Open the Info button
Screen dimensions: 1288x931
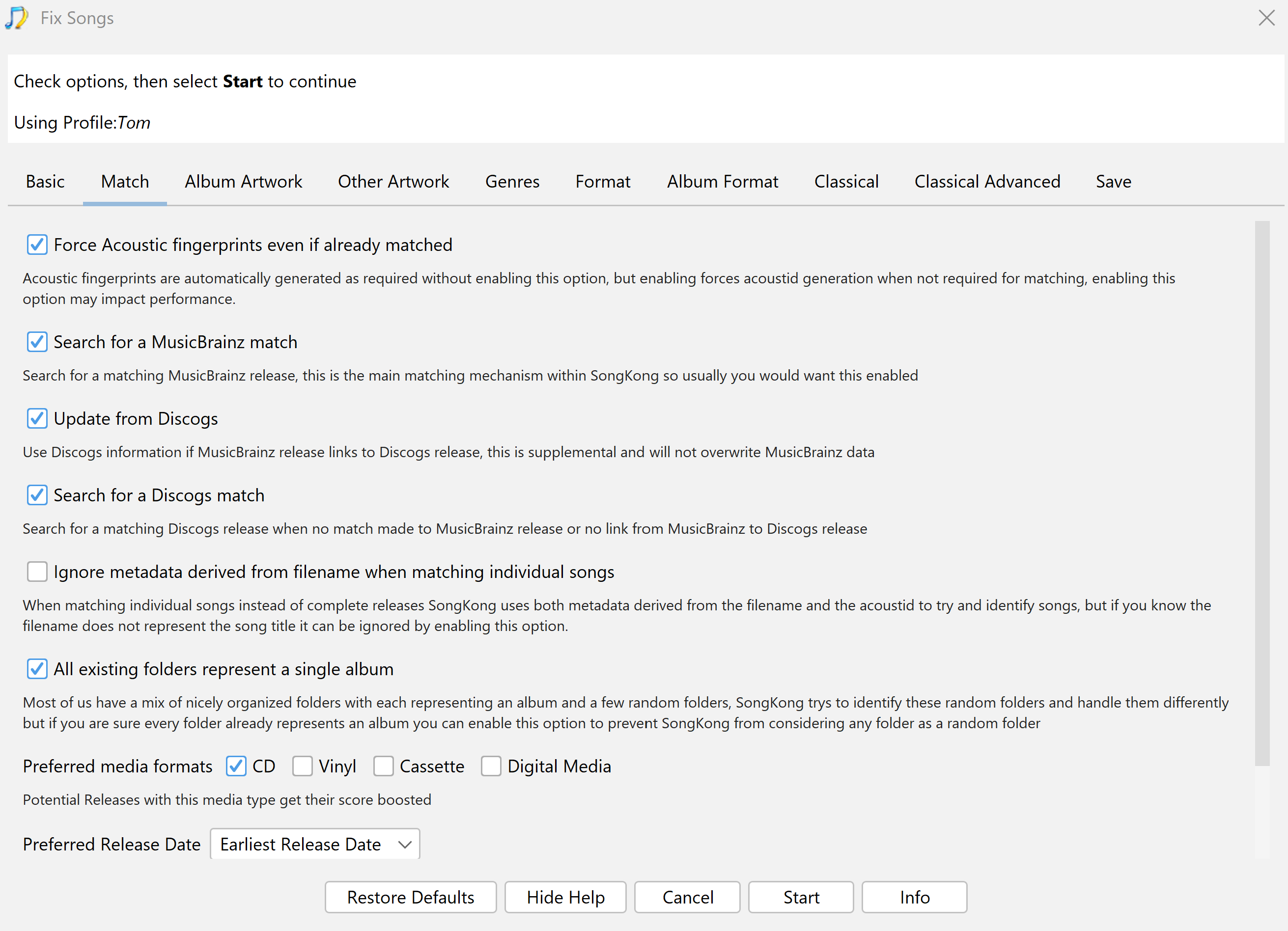pyautogui.click(x=914, y=897)
